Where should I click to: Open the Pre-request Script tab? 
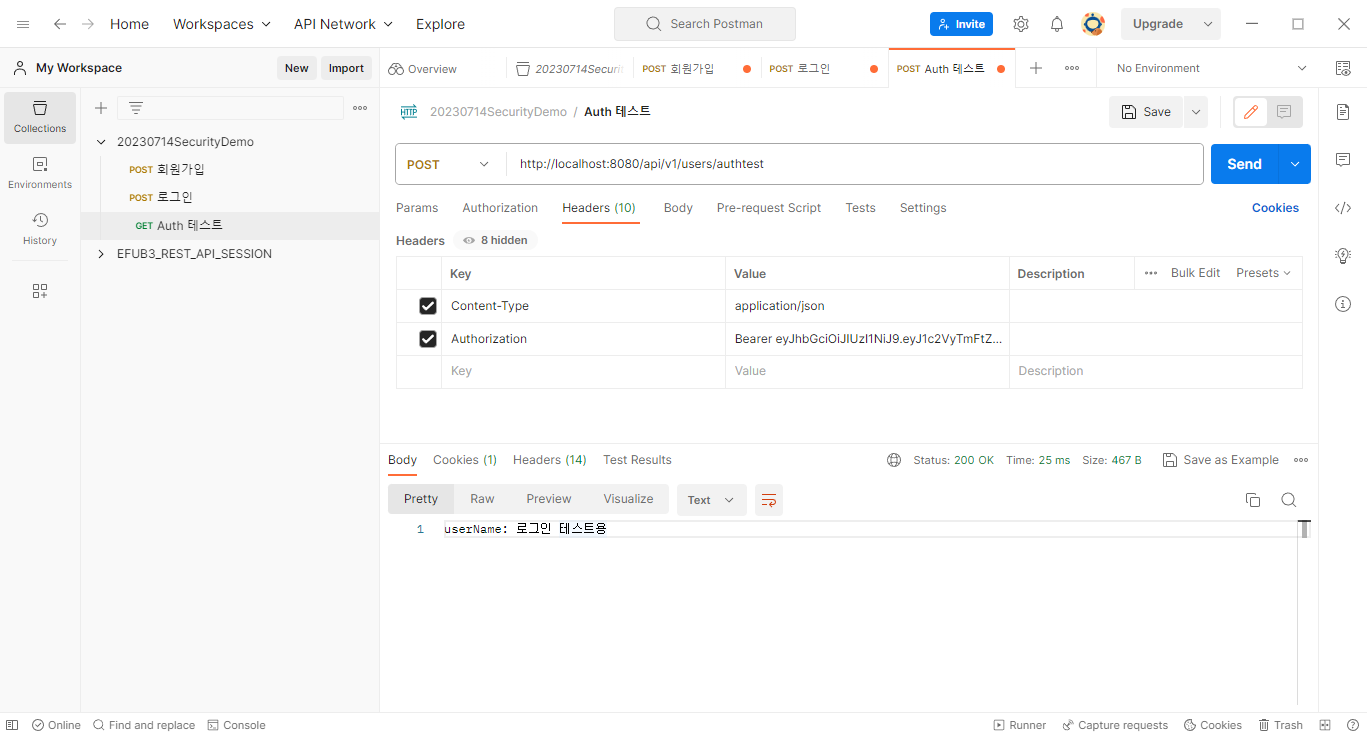click(769, 208)
